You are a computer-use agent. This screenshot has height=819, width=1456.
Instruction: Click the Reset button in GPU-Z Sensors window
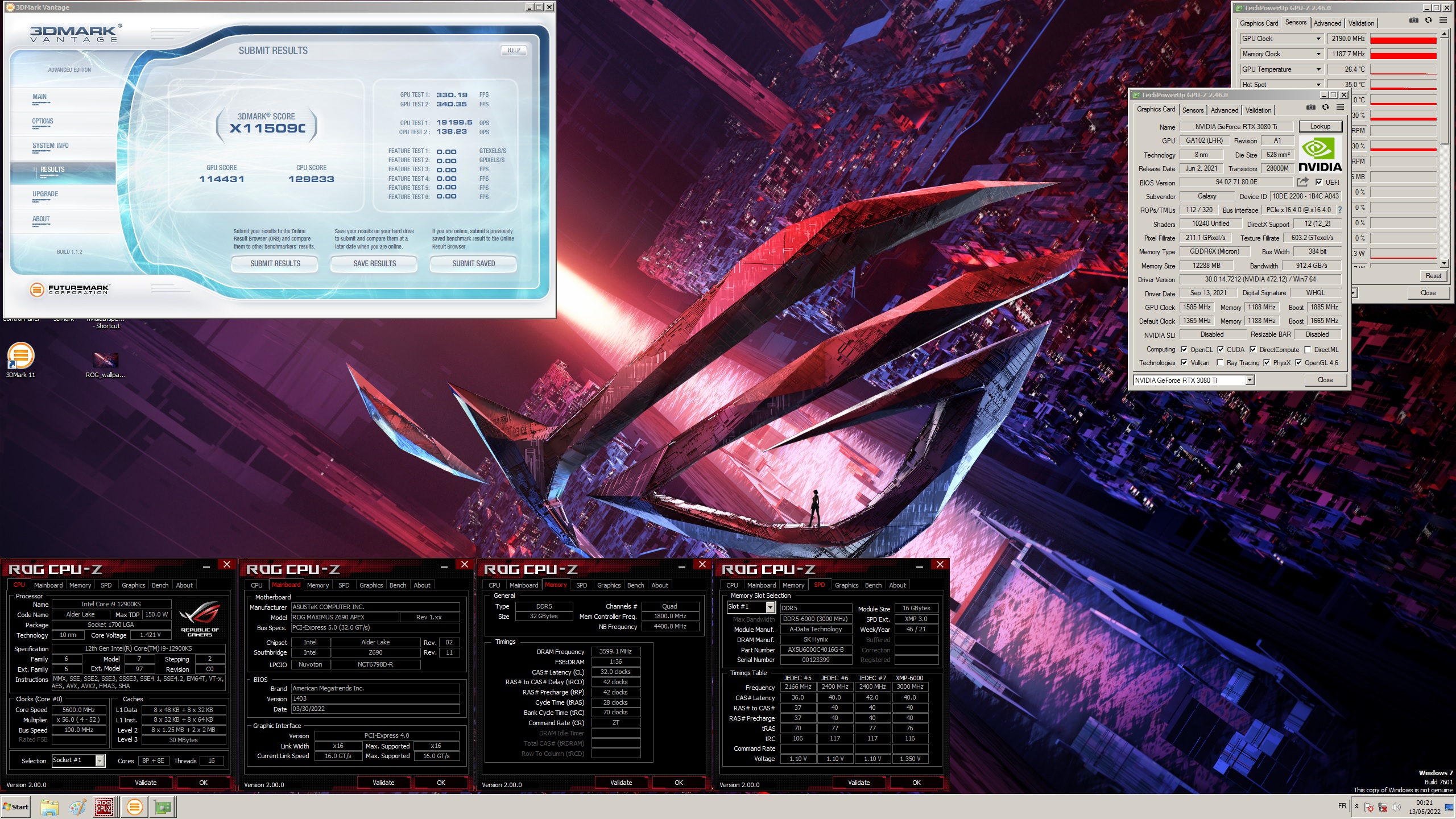[x=1433, y=276]
